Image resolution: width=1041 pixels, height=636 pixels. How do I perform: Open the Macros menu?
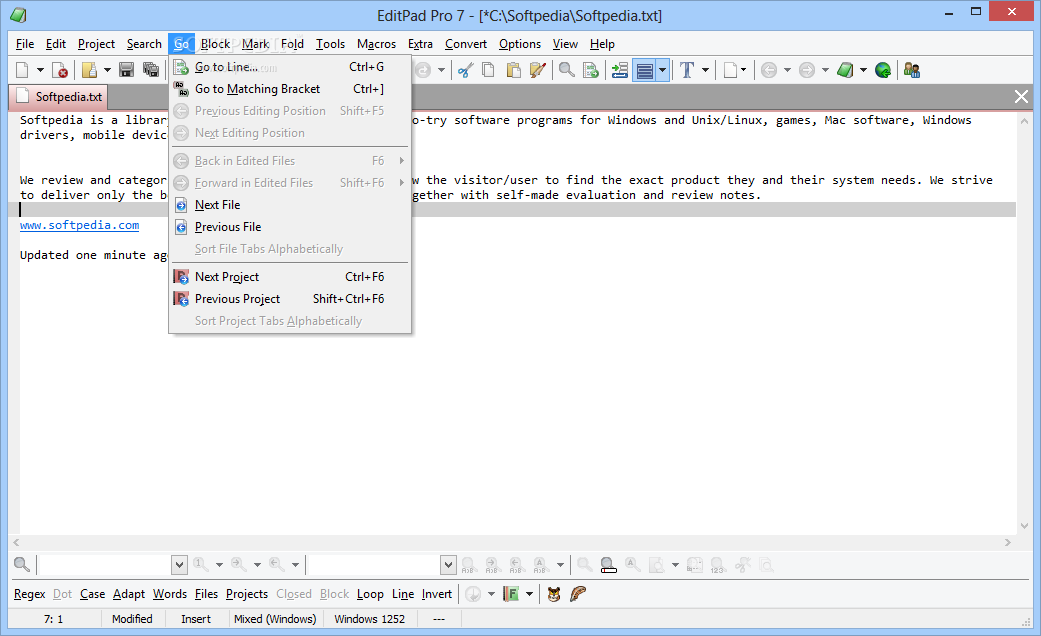(x=376, y=44)
